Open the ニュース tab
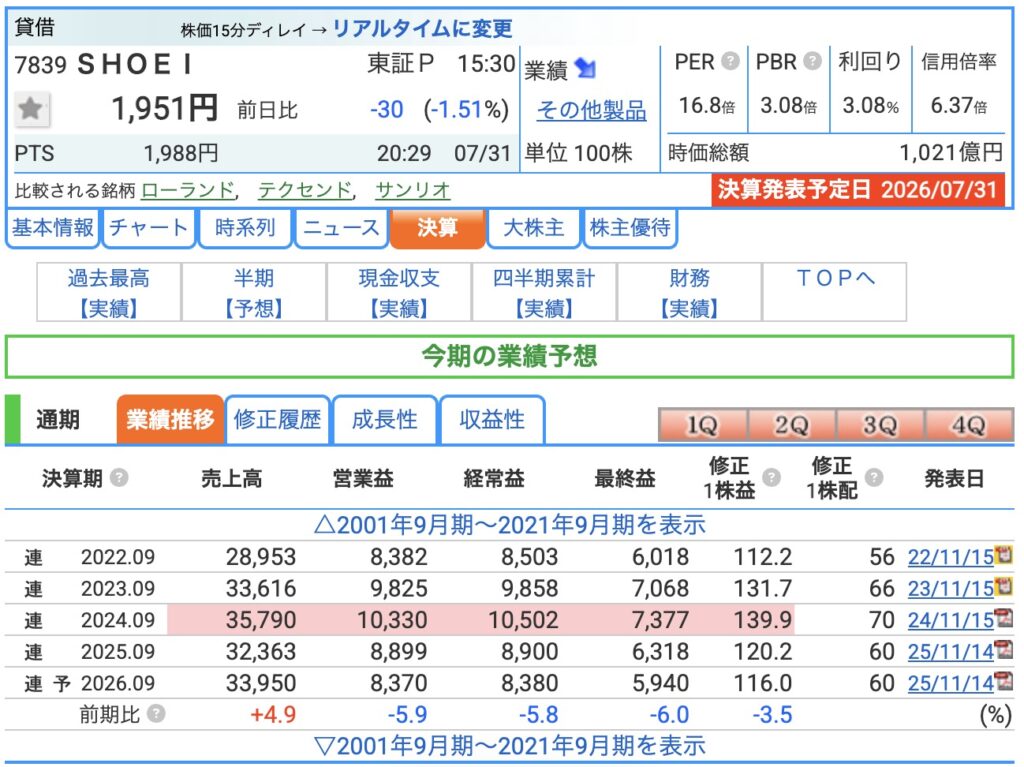The height and width of the screenshot is (767, 1024). tap(342, 228)
